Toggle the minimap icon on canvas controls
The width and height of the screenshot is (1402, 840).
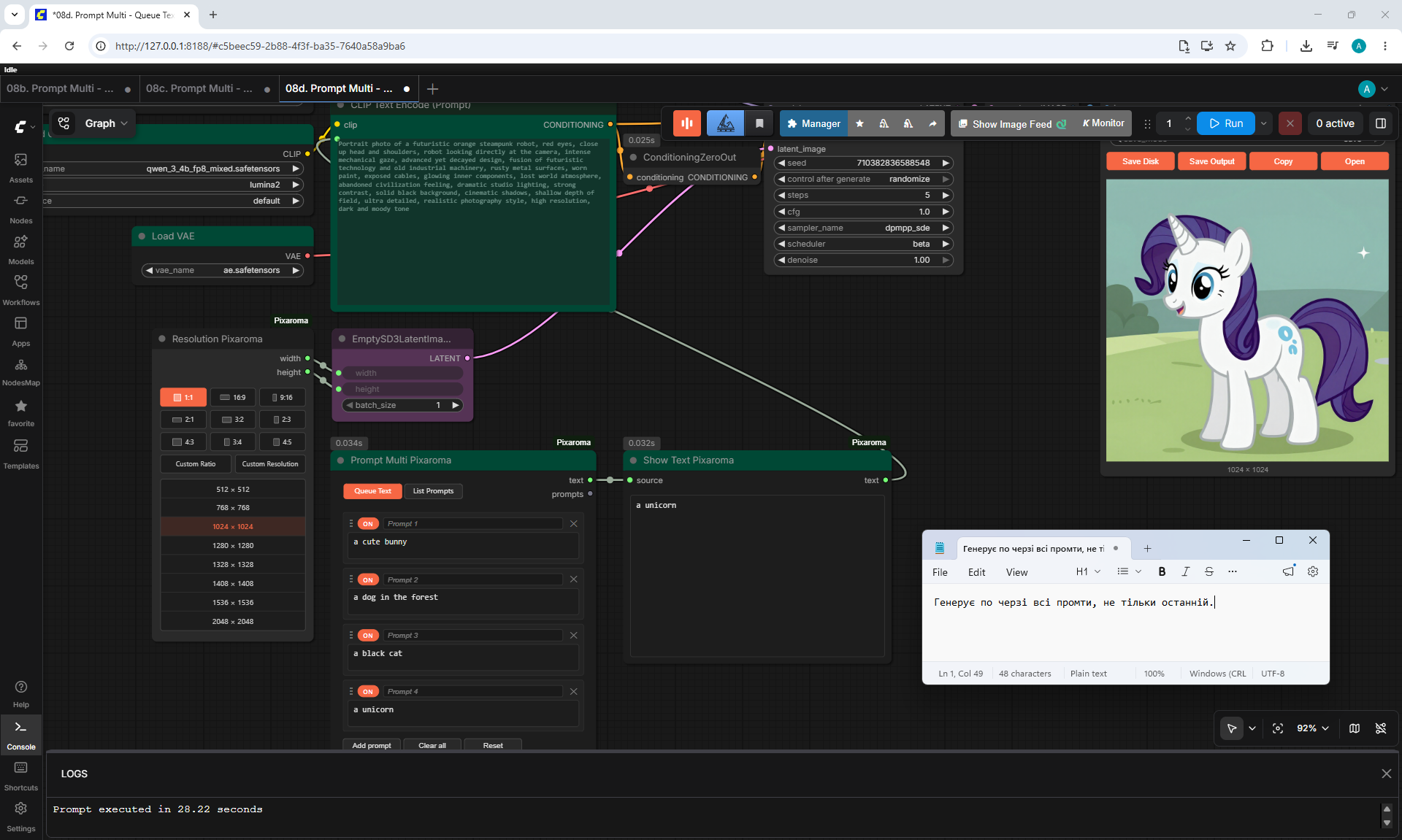pyautogui.click(x=1355, y=728)
